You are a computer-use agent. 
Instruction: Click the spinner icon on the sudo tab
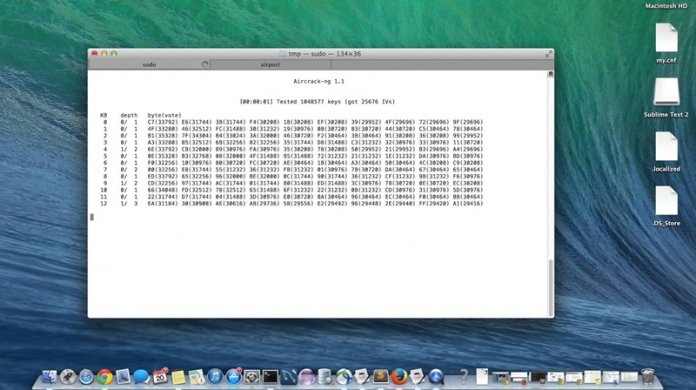pos(205,65)
